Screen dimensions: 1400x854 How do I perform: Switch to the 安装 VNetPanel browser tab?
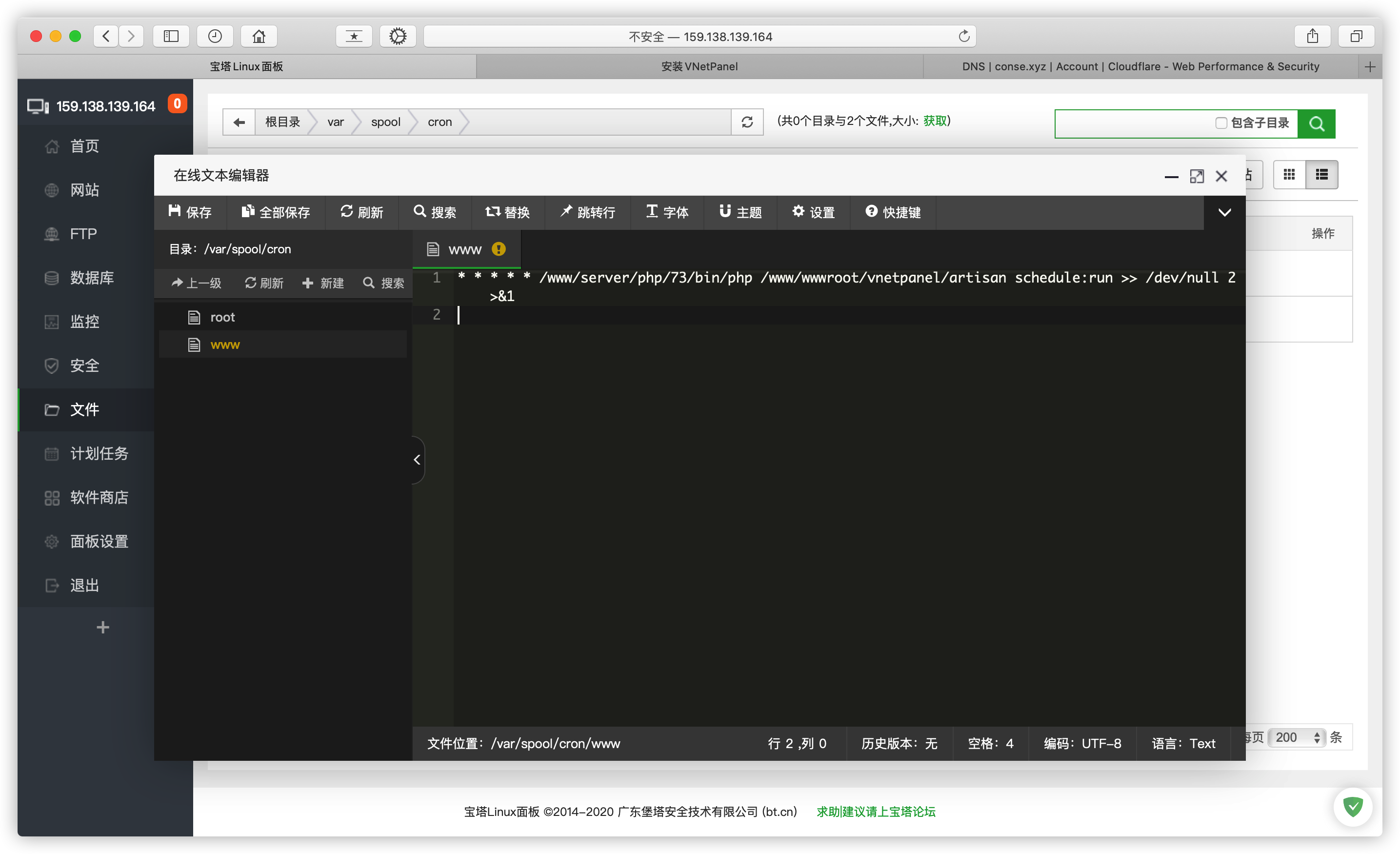[x=700, y=66]
